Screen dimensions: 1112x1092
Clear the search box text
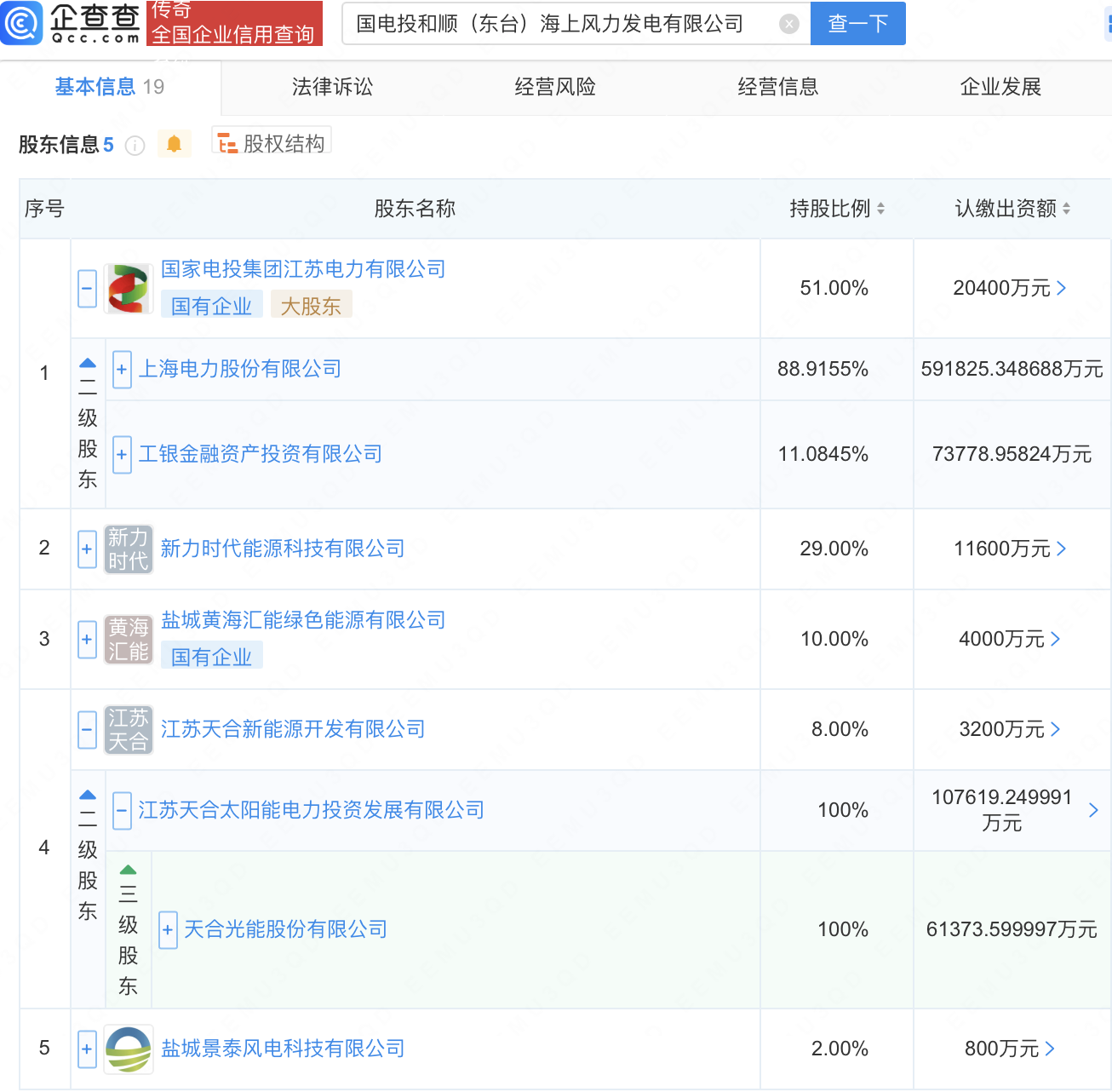[x=789, y=24]
